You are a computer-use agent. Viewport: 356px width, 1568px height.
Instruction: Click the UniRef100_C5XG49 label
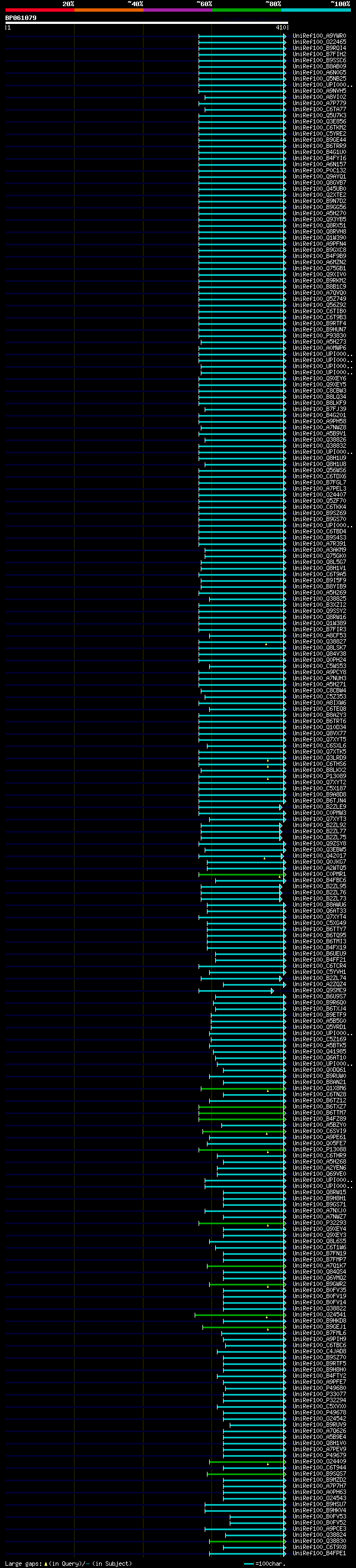click(319, 923)
